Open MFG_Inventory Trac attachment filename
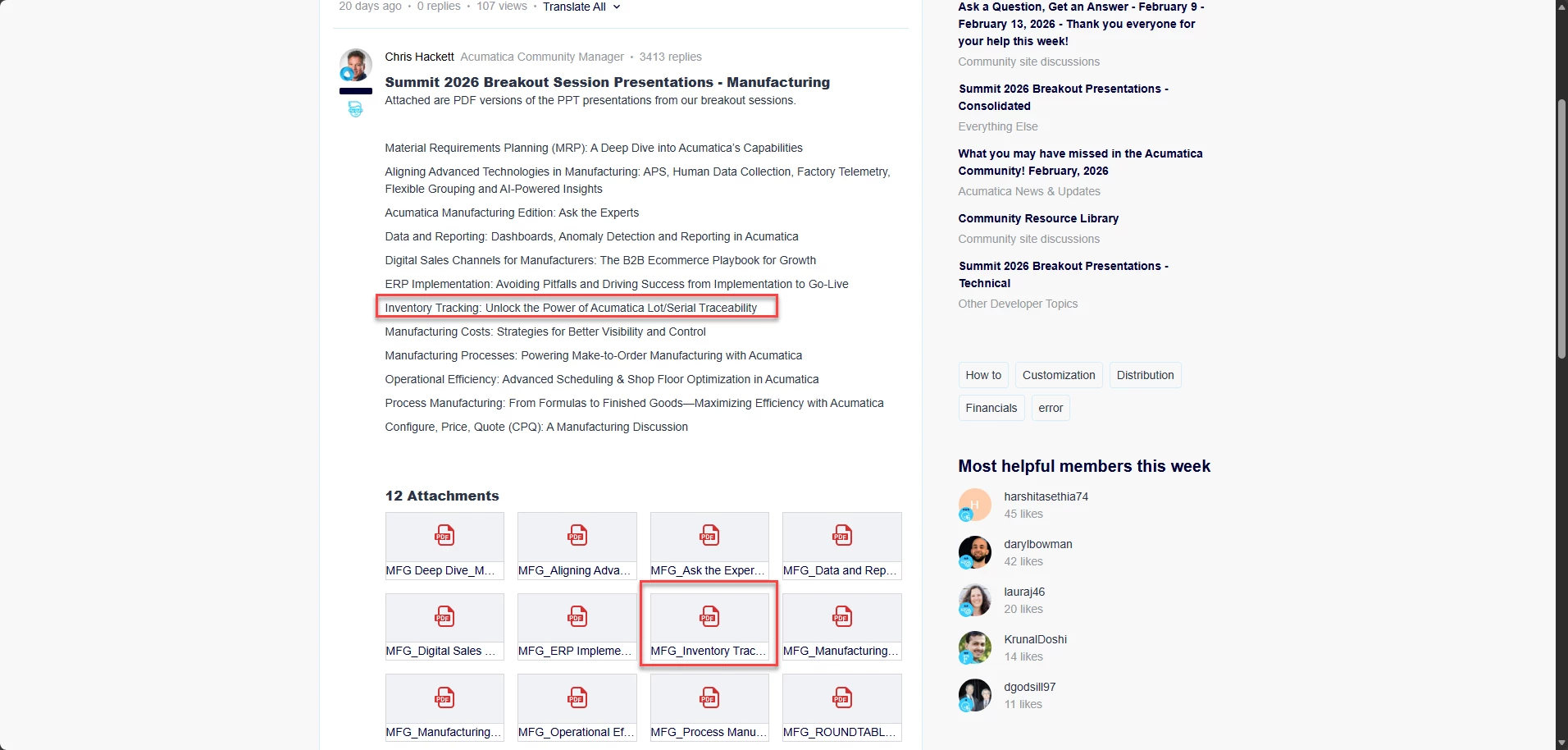The image size is (1568, 750). 708,651
